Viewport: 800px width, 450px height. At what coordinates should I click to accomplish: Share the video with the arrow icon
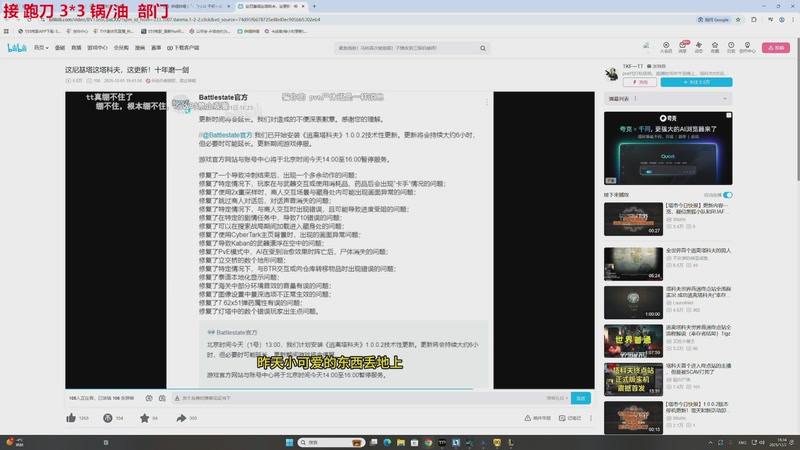point(181,418)
